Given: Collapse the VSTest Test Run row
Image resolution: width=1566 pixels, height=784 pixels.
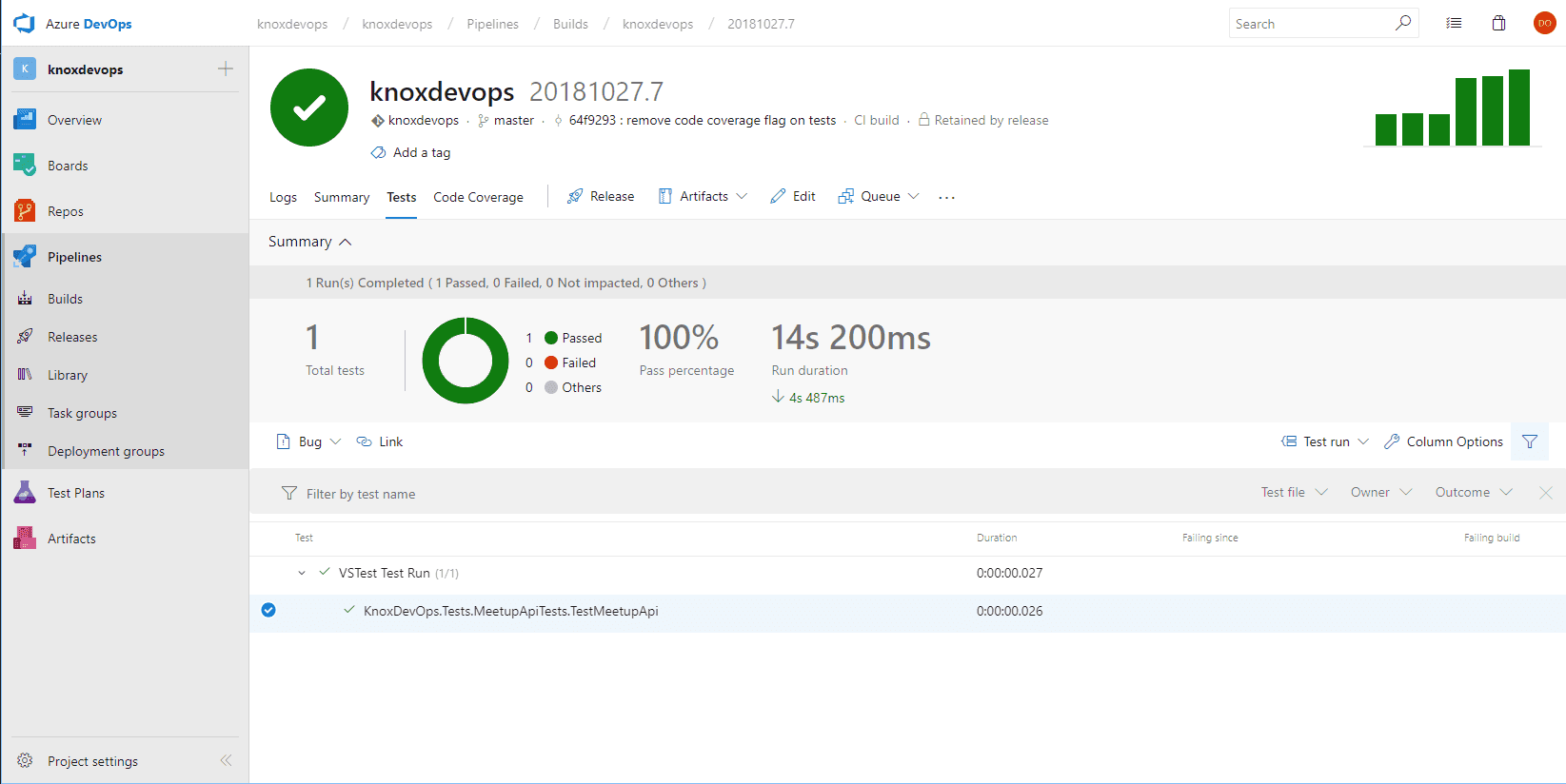Looking at the screenshot, I should pos(302,573).
